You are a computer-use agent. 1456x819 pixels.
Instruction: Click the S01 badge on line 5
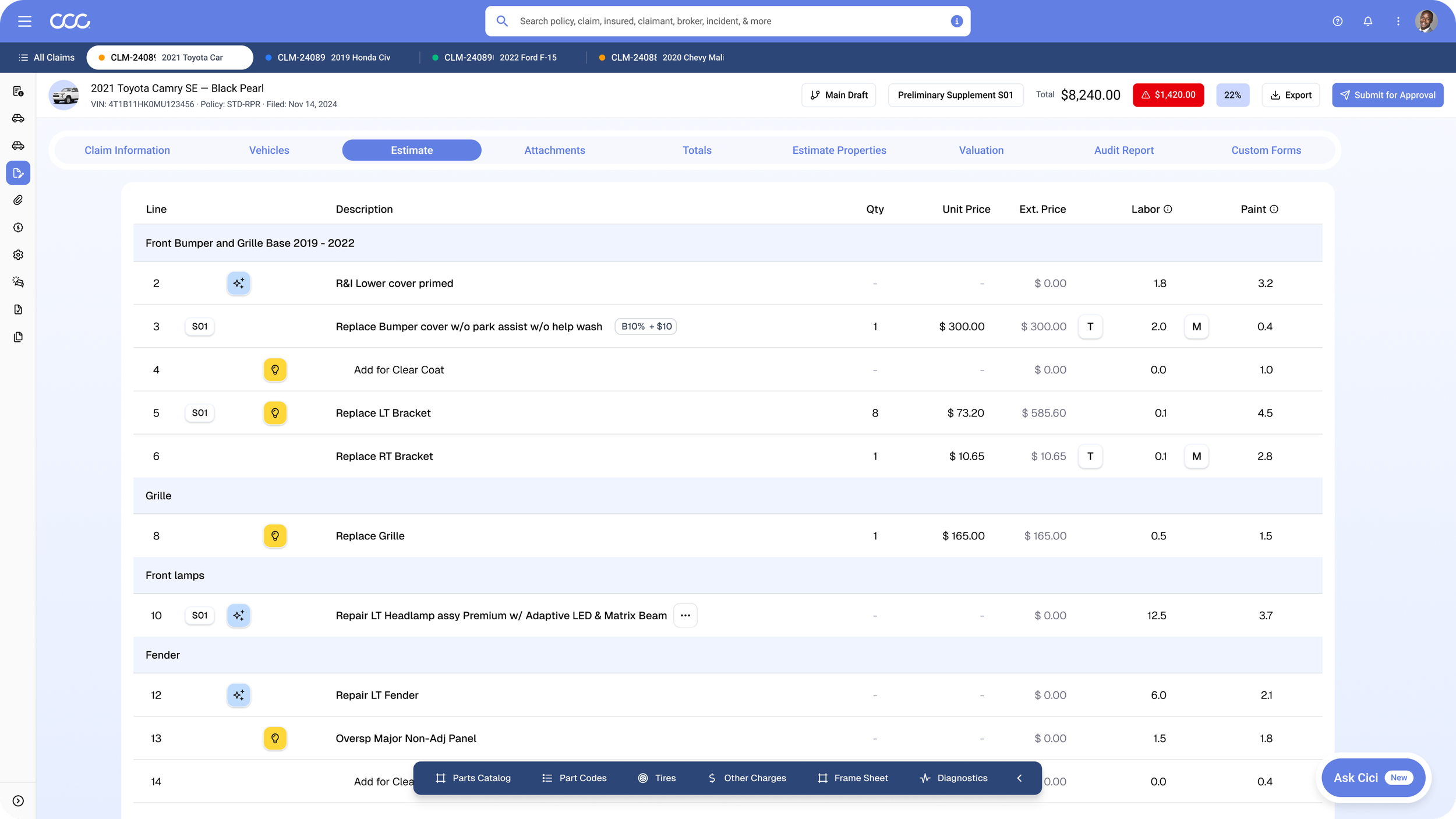point(200,413)
